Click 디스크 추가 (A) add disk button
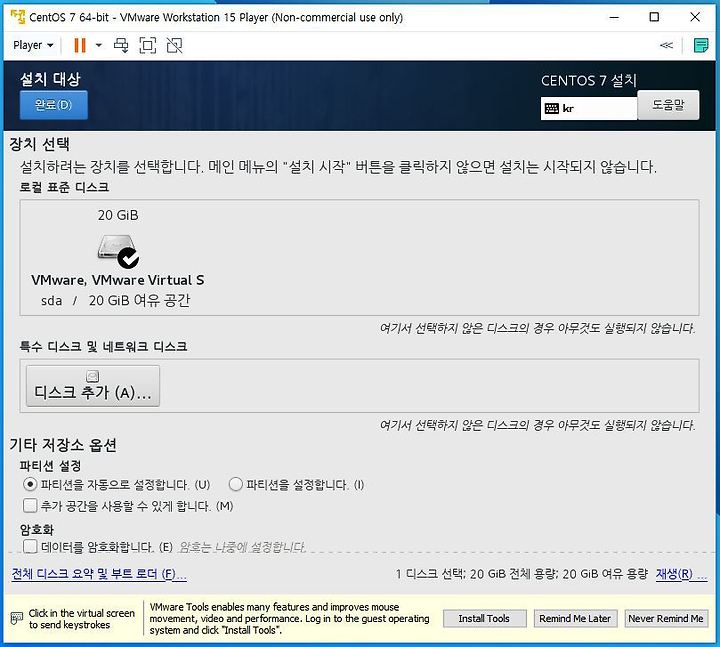 click(93, 386)
